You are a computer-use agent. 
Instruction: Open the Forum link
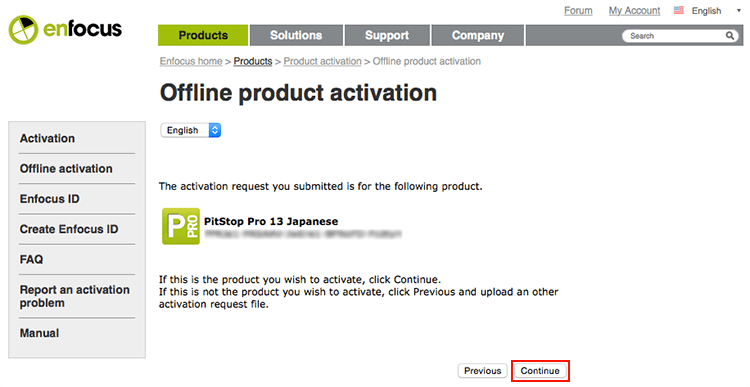(578, 11)
